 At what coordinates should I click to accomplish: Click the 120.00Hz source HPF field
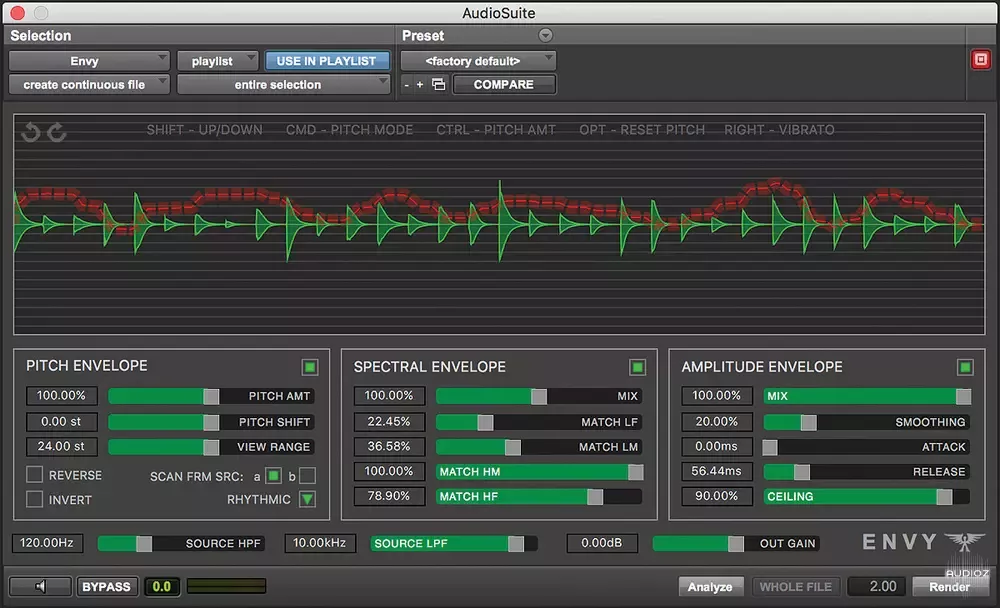click(47, 543)
